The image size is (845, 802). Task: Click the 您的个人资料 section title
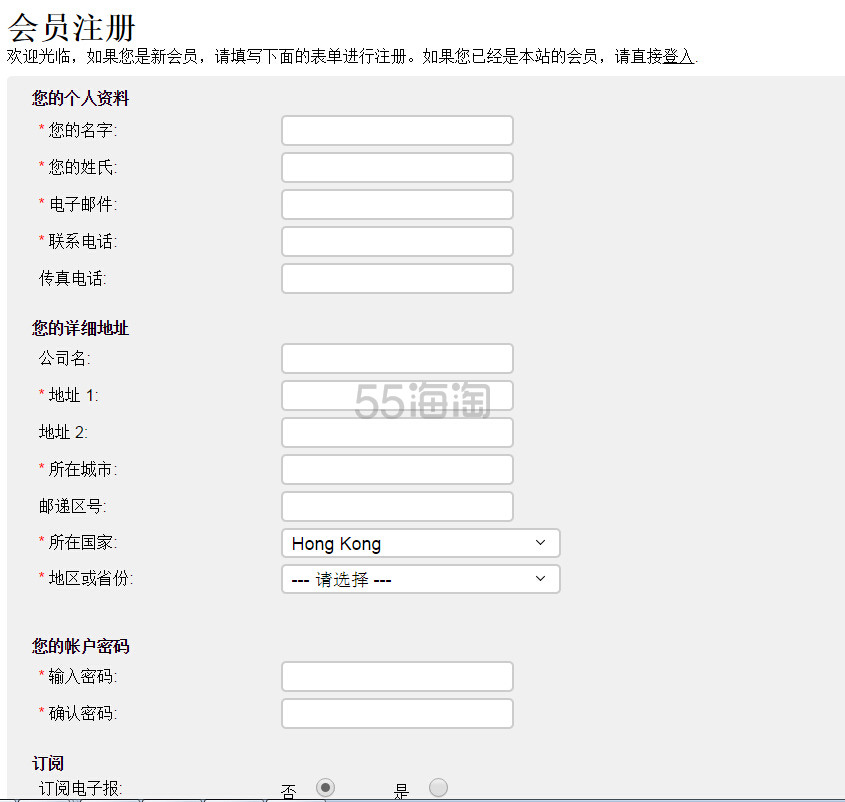[x=80, y=98]
